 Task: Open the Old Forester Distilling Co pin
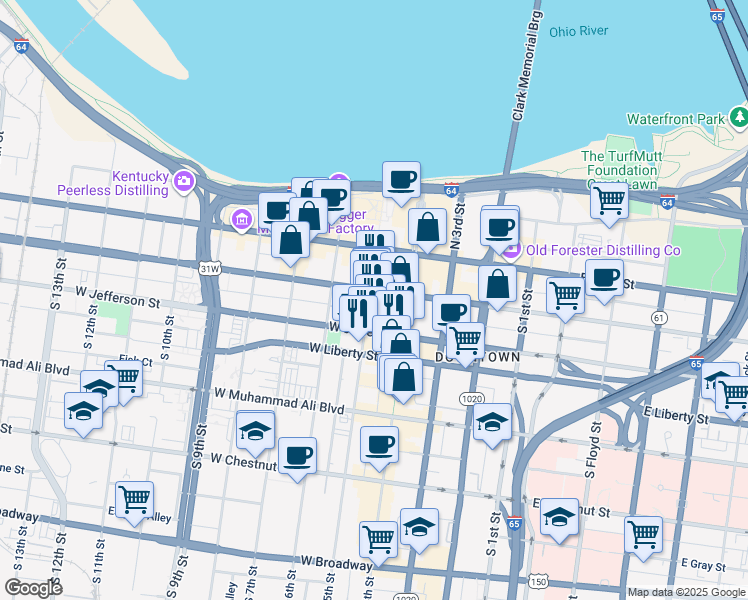coord(511,250)
